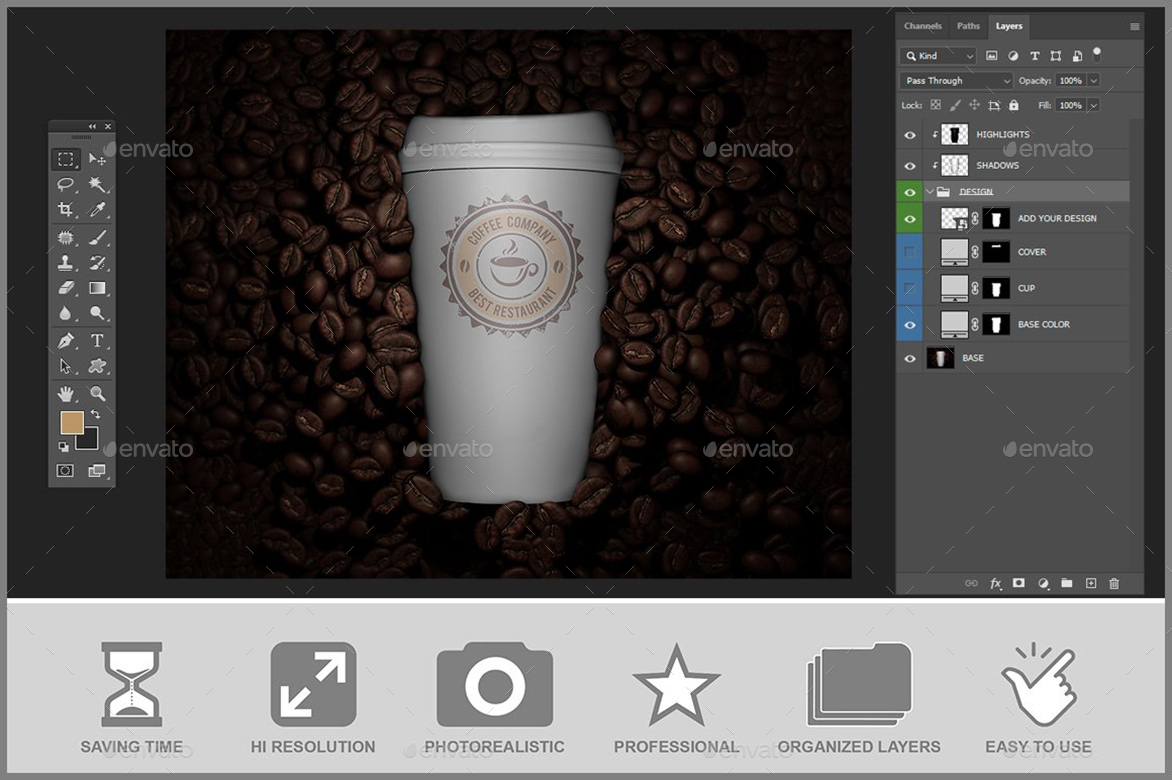
Task: Create a new fill or adjustment layer
Action: [1043, 584]
